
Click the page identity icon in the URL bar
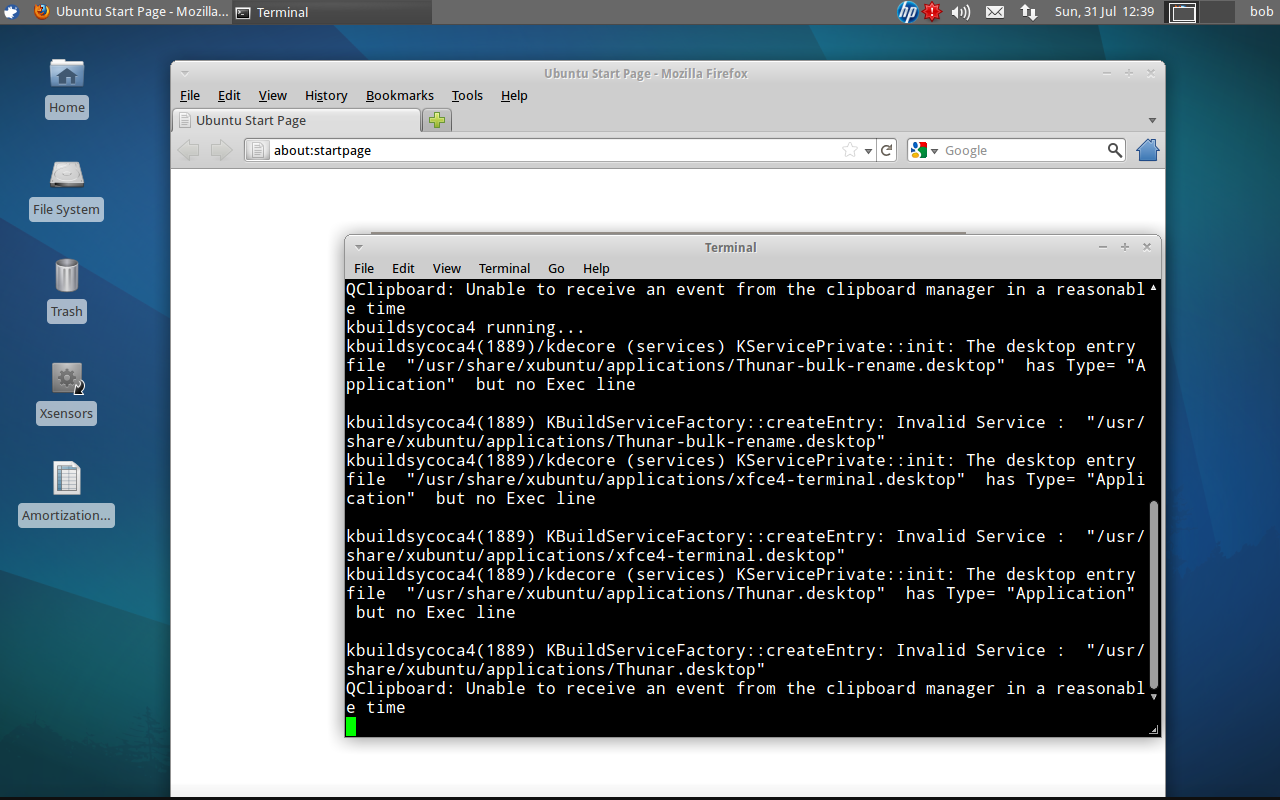[257, 150]
